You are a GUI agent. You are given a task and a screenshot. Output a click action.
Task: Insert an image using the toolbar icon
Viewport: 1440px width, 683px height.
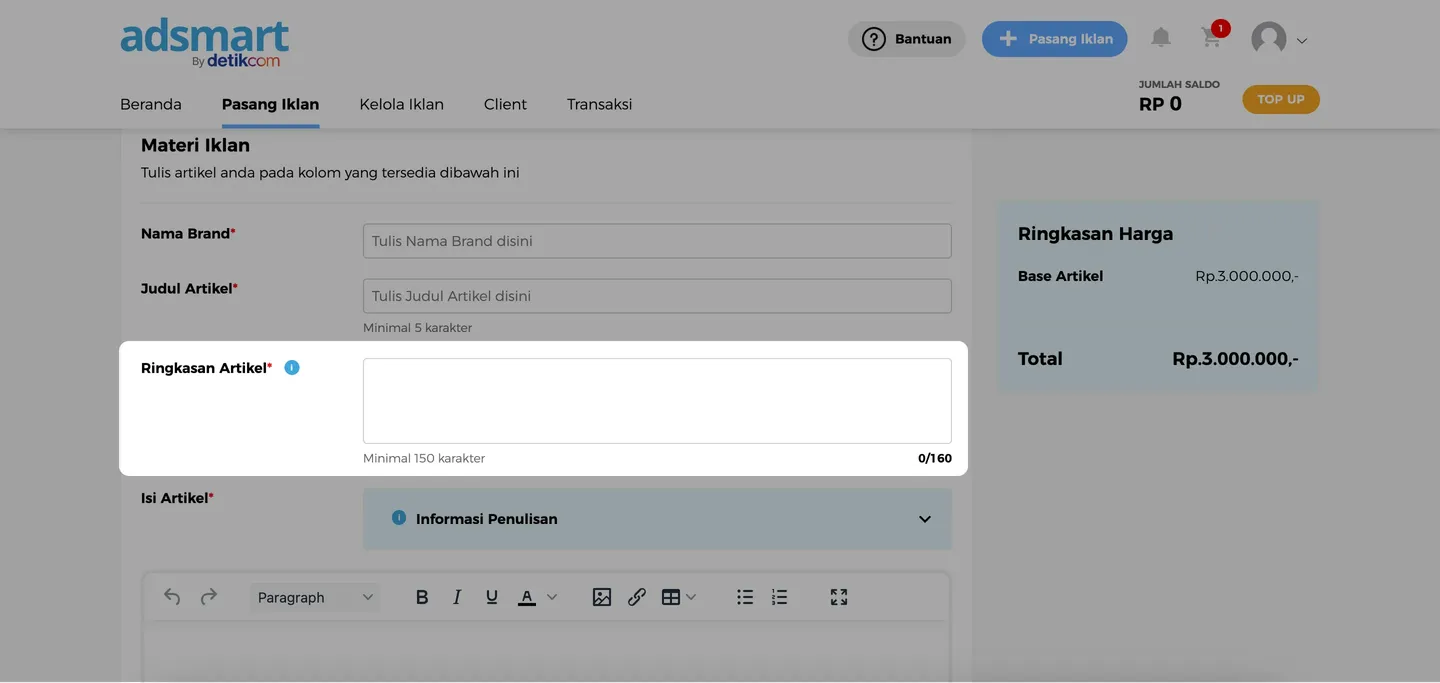[601, 597]
